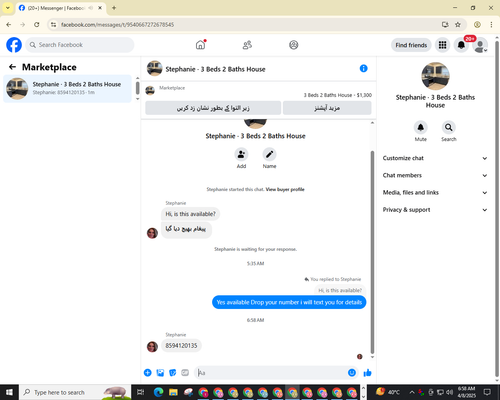Click the chat profile picture in right panel
The width and height of the screenshot is (500, 400).
pos(435,76)
